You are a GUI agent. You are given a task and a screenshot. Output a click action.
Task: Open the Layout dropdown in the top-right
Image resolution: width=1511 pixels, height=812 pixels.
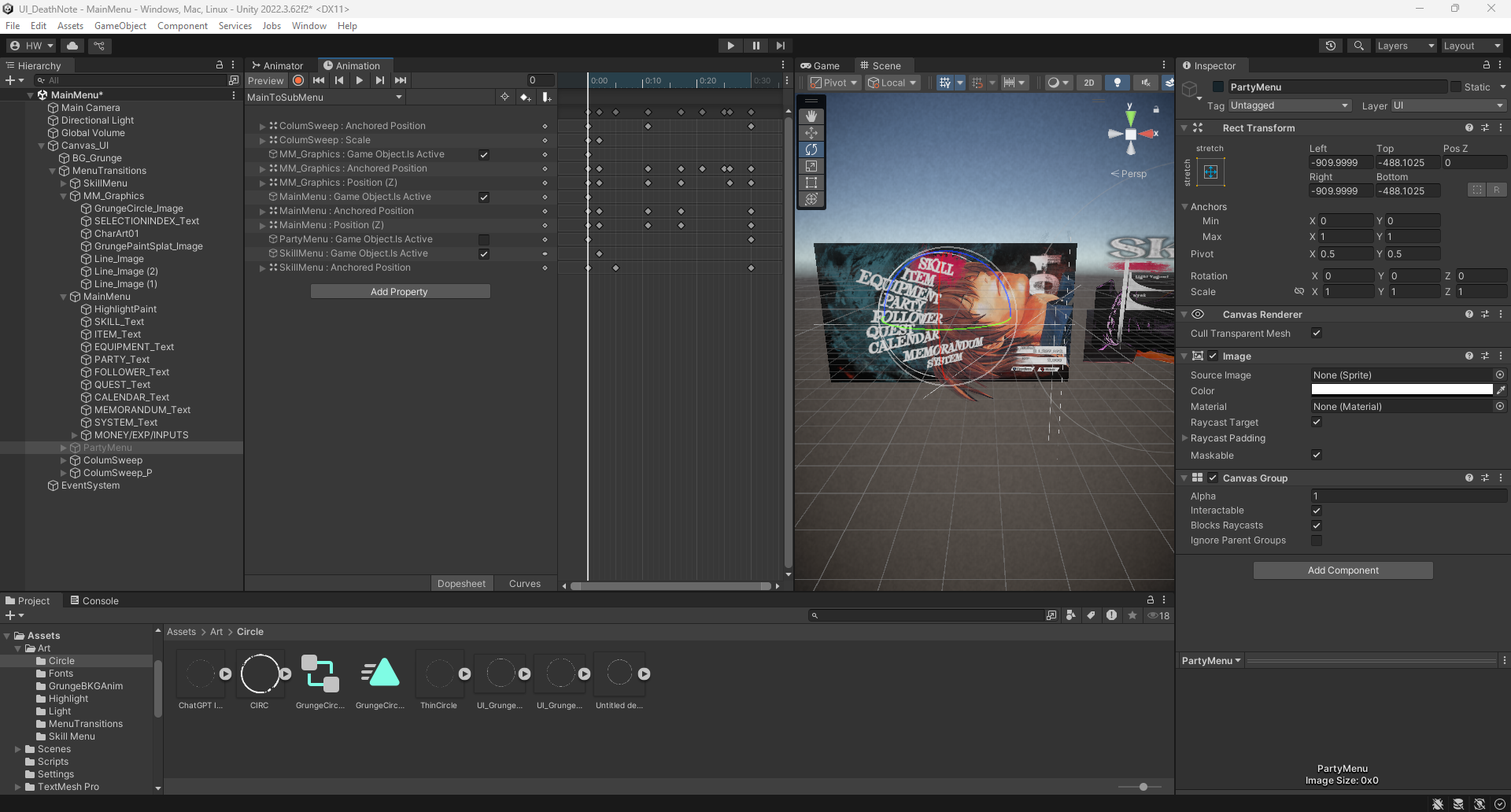(x=1472, y=46)
